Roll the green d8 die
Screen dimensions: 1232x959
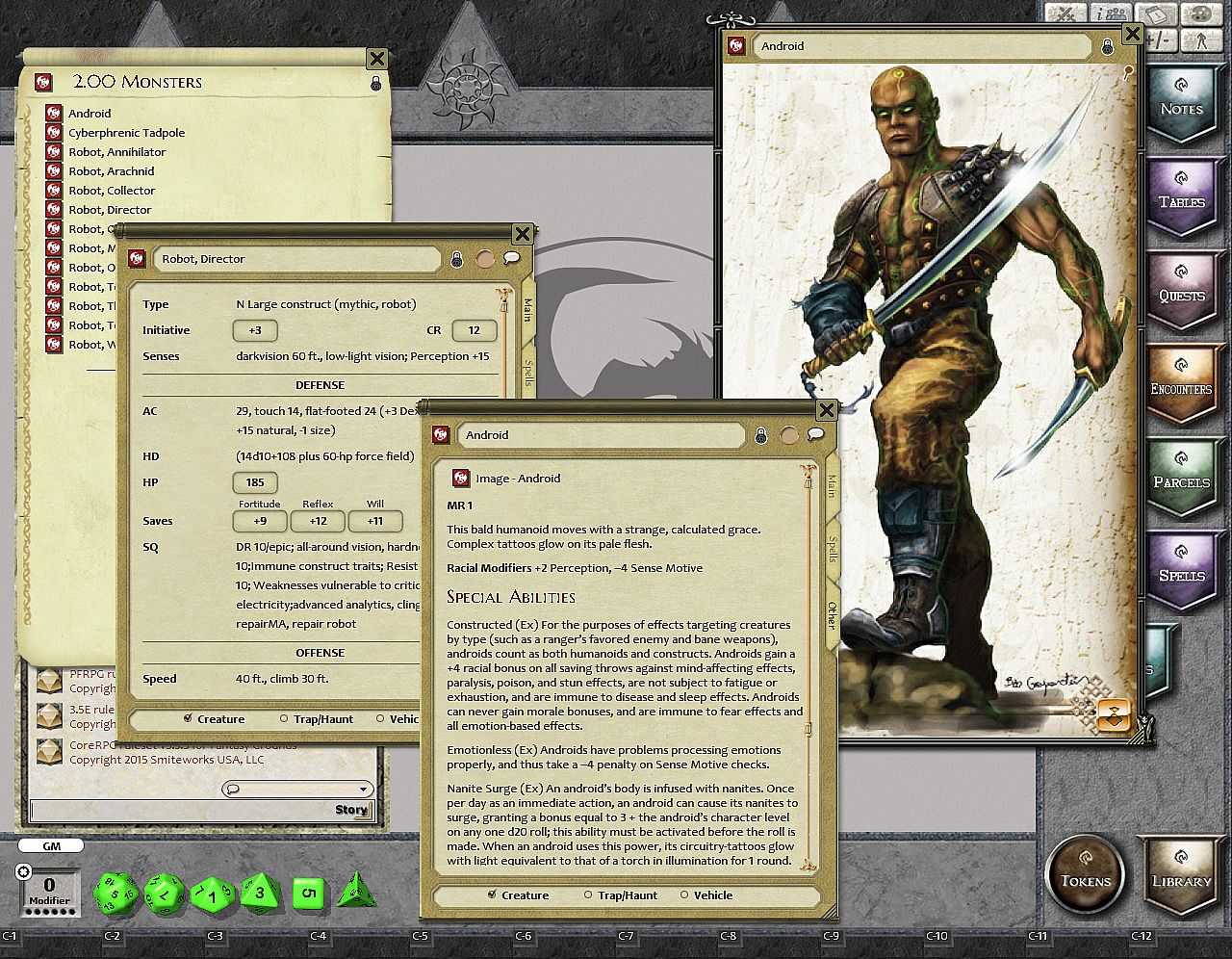259,893
